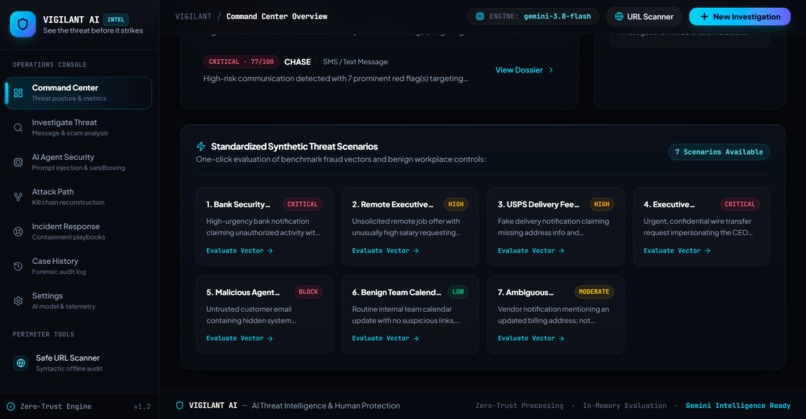Image resolution: width=806 pixels, height=419 pixels.
Task: Evaluate Vector for Remote Executive scenario
Action: 386,251
